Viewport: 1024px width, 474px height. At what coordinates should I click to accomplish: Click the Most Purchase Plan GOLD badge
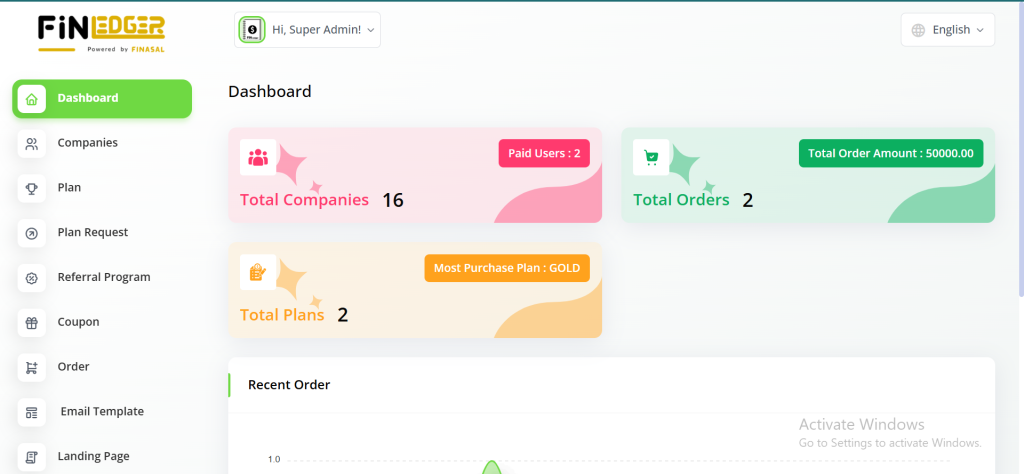point(507,268)
